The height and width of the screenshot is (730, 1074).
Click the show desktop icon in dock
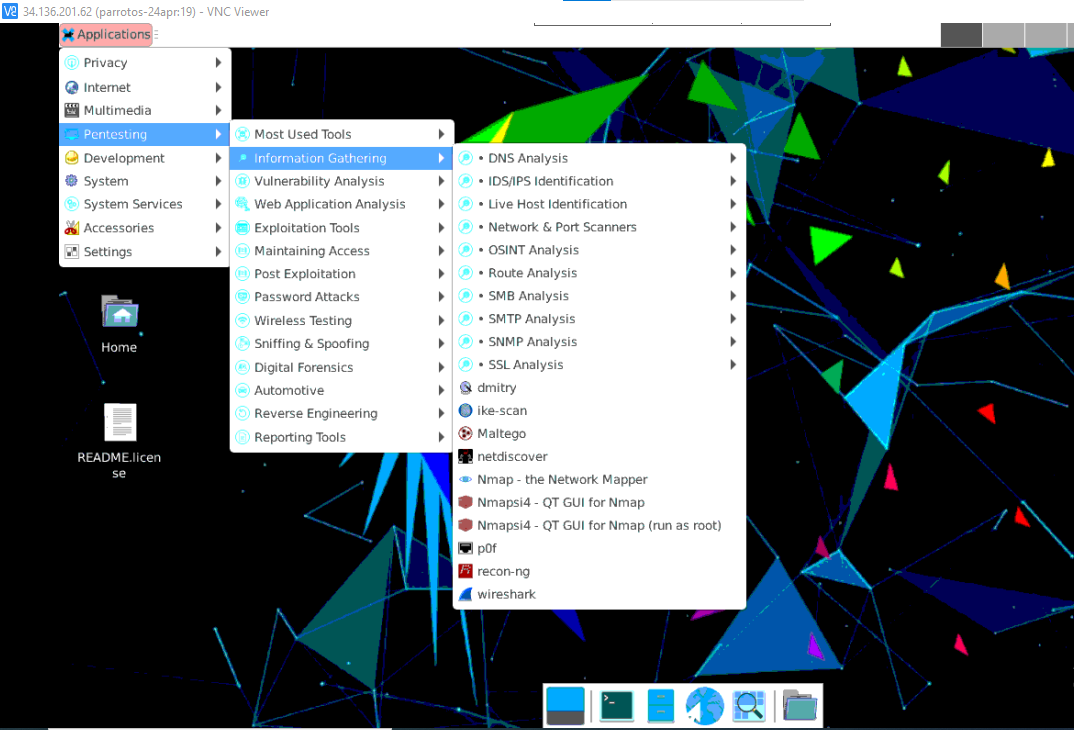565,705
